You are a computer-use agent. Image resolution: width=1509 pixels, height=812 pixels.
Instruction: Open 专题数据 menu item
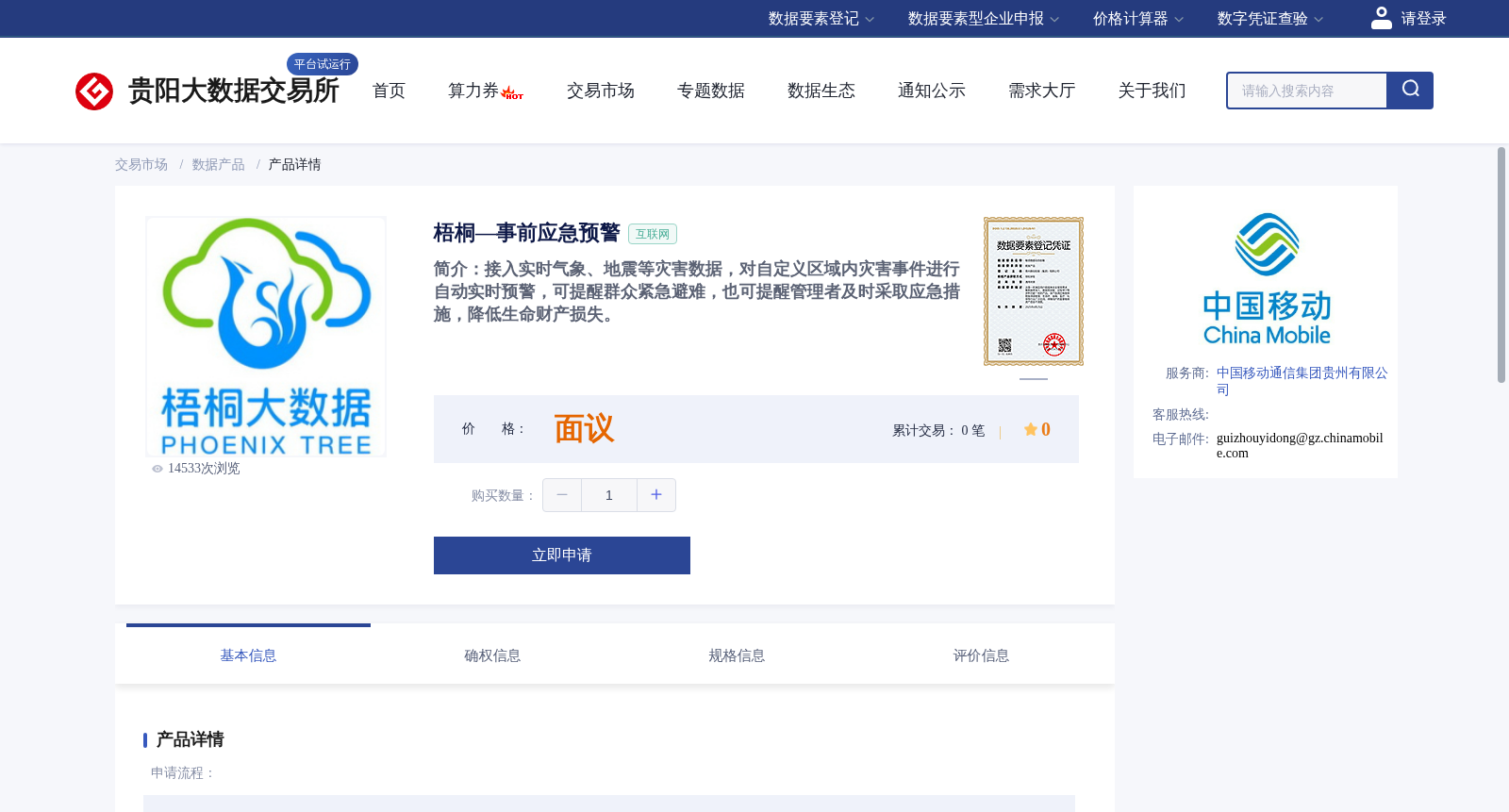711,91
